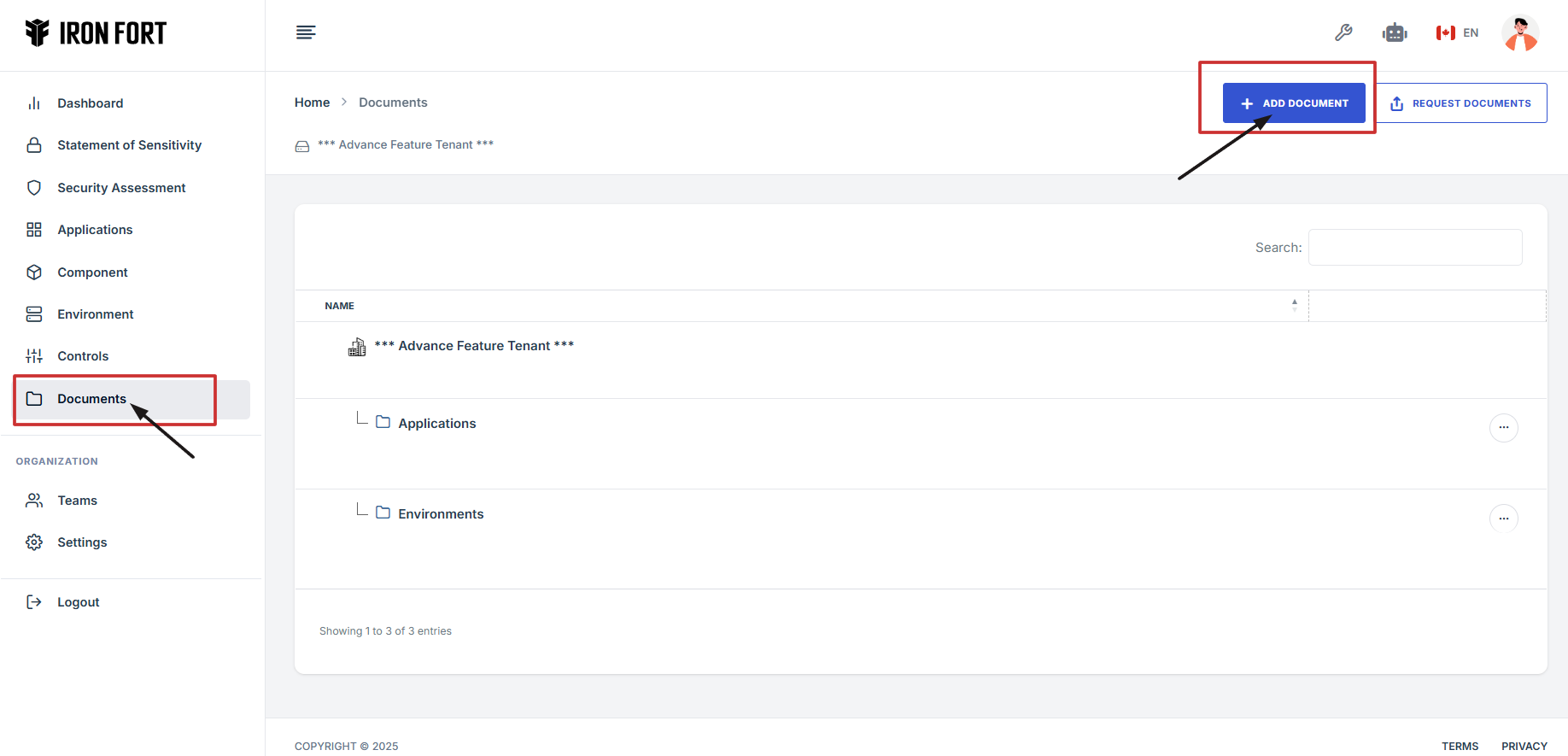Click the Iron Fort logo
The width and height of the screenshot is (1568, 756).
(x=96, y=33)
